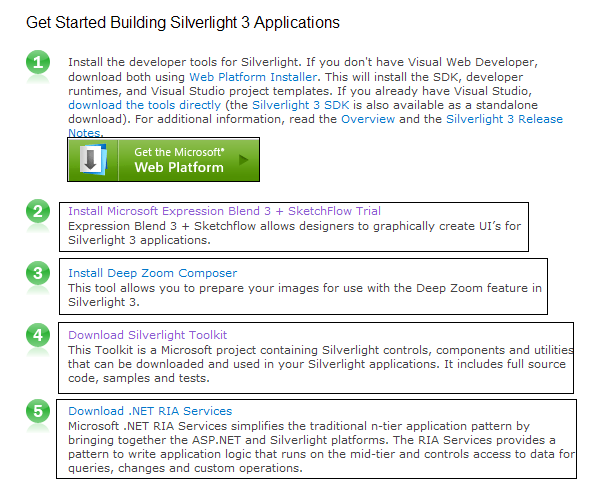Click the play arrow on the Web Platform banner
This screenshot has width=602, height=481.
point(243,160)
